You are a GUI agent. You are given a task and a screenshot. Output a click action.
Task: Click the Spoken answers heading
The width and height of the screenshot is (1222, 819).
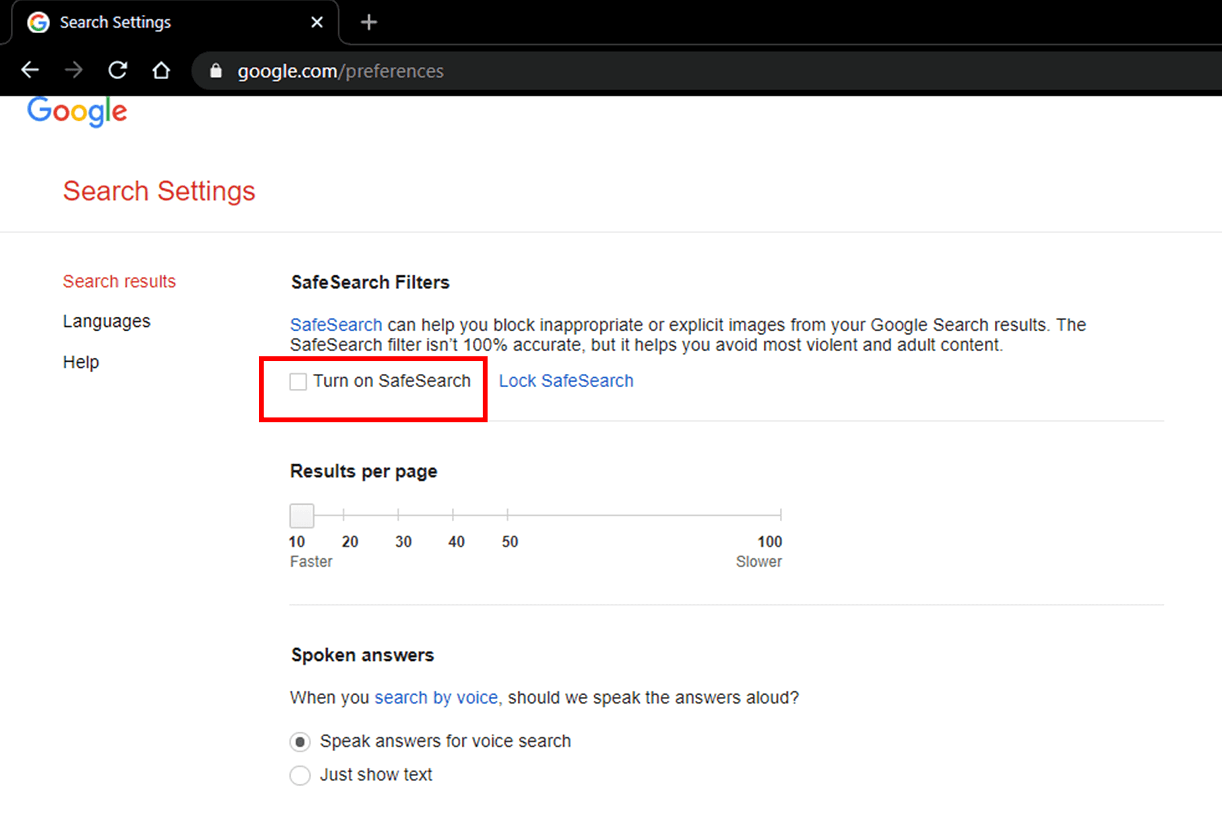click(x=362, y=655)
